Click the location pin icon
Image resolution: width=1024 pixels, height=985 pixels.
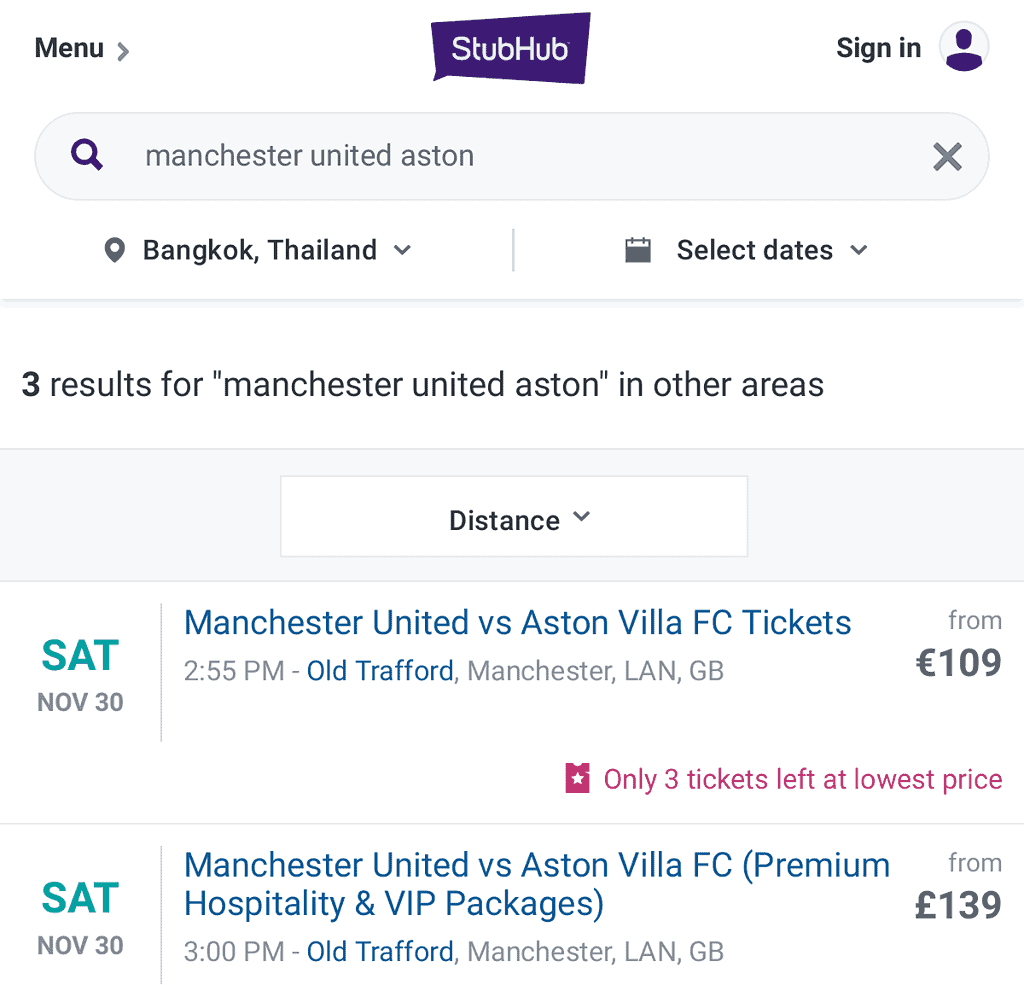114,250
